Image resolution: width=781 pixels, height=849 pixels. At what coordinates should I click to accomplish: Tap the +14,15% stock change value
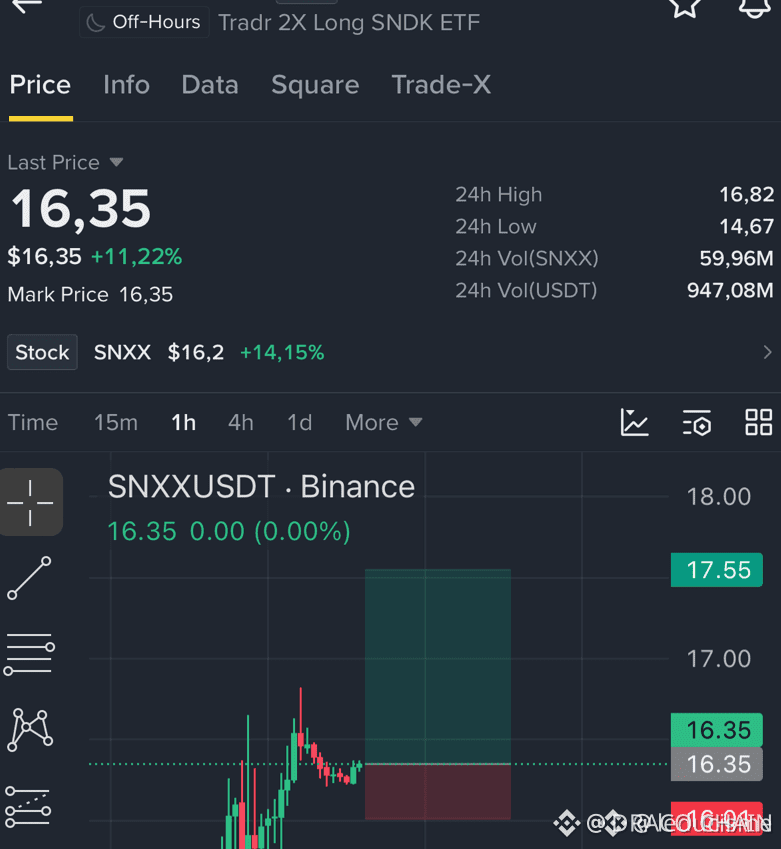click(x=282, y=352)
